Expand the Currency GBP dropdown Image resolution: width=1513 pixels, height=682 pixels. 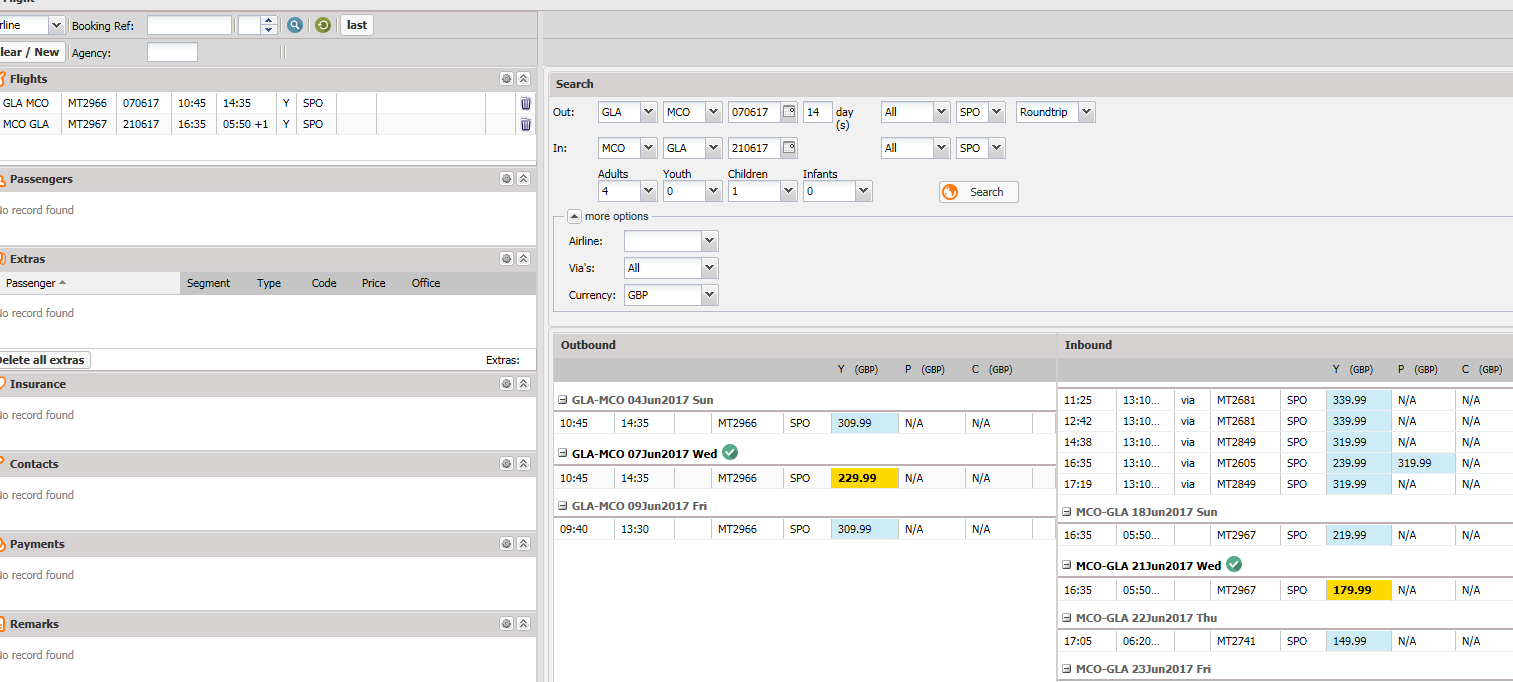coord(709,295)
